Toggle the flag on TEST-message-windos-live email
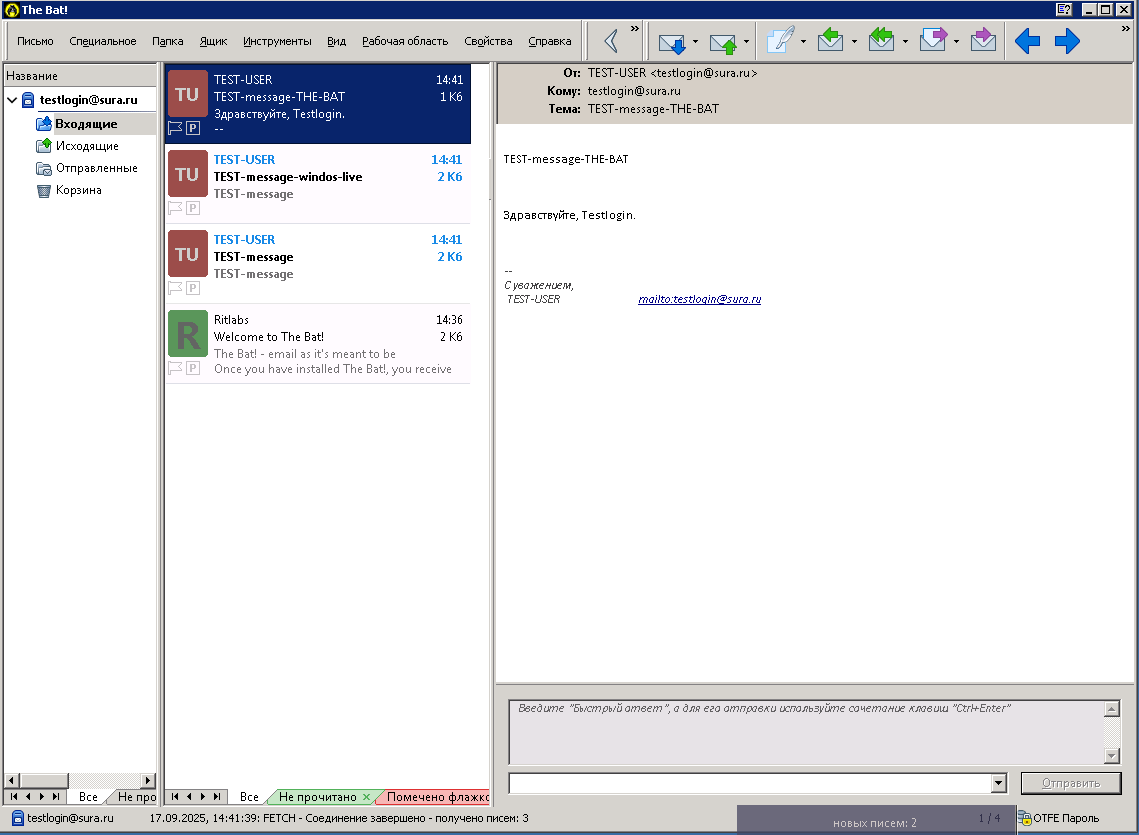The image size is (1139, 835). click(x=175, y=208)
